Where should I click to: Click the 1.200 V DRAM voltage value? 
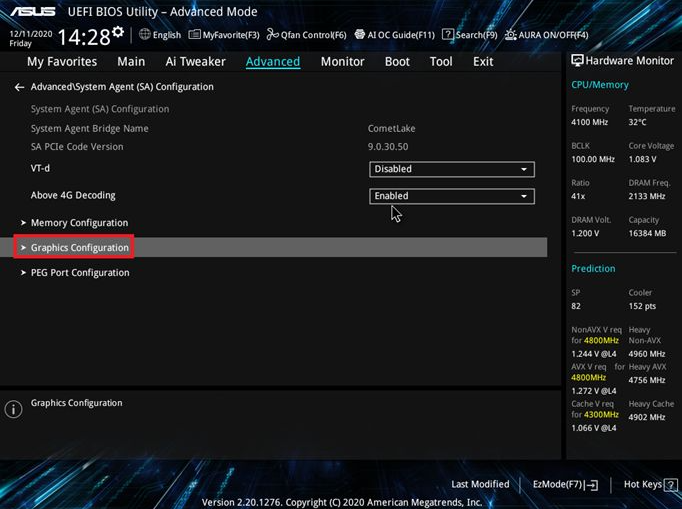pos(585,233)
